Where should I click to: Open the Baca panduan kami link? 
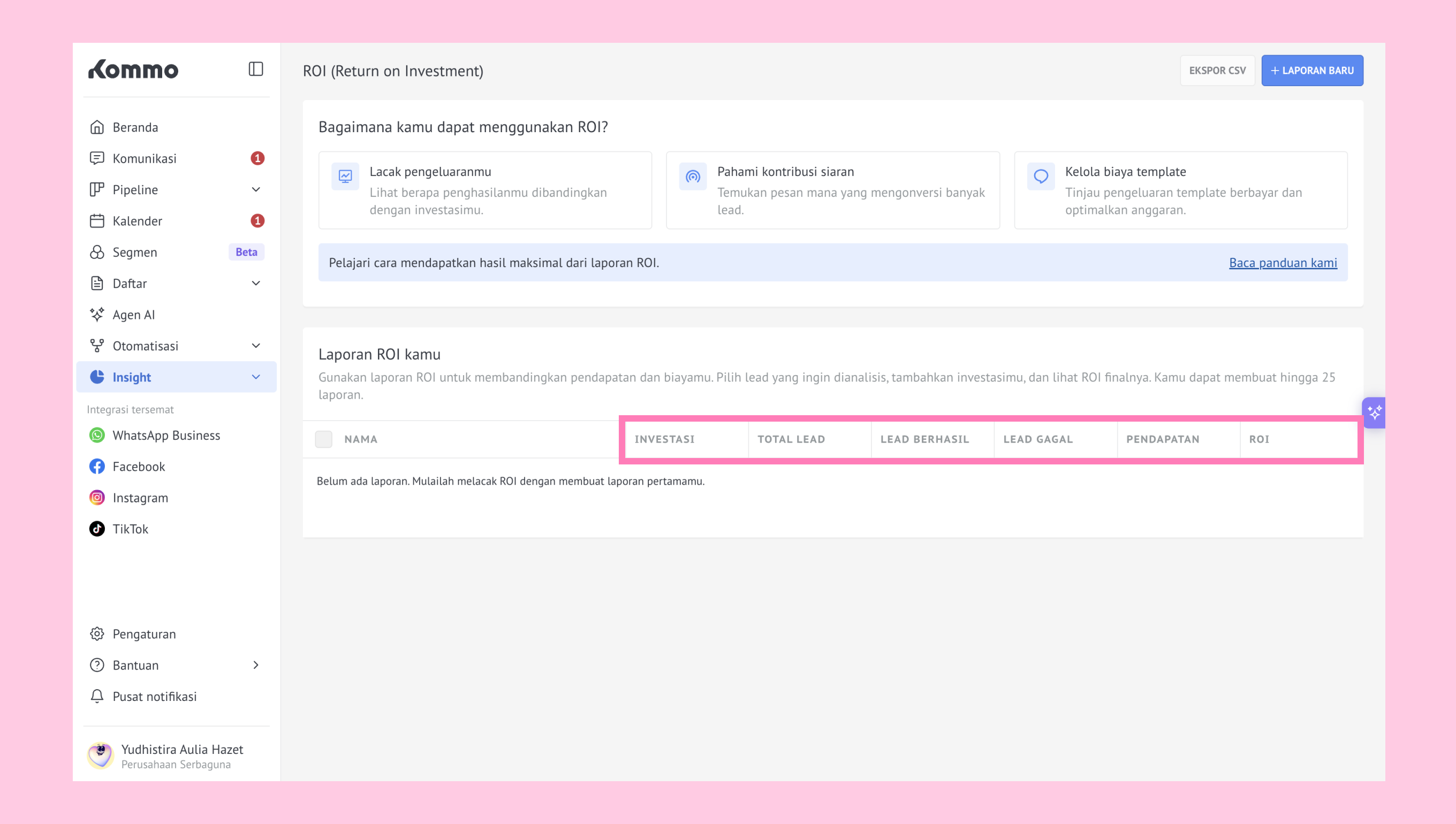(1283, 263)
